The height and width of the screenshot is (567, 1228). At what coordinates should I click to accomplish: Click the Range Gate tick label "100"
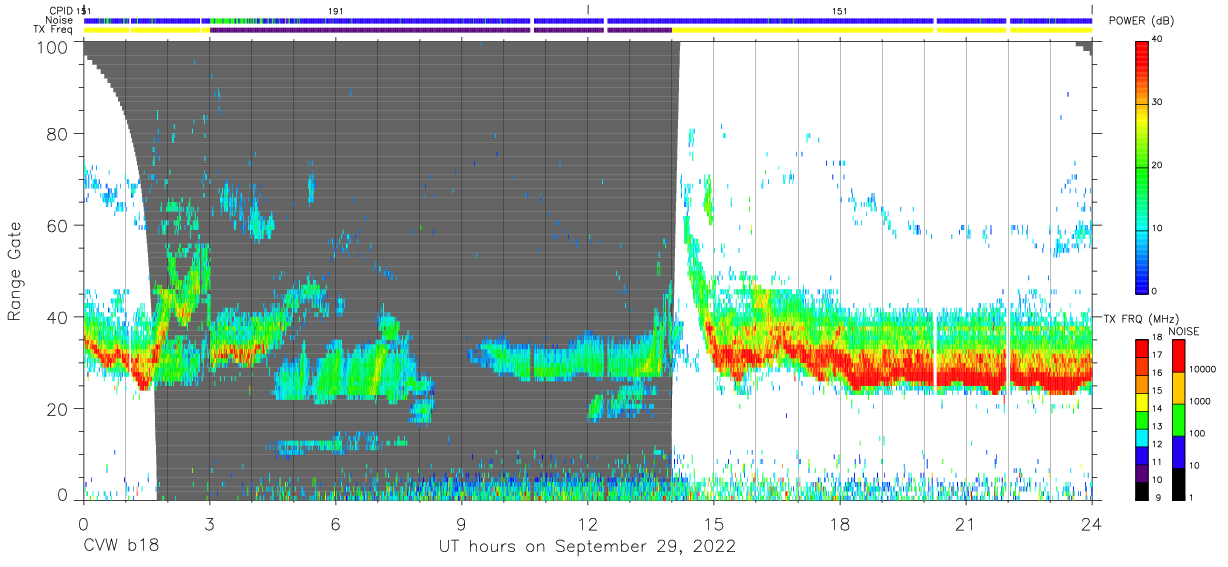52,46
